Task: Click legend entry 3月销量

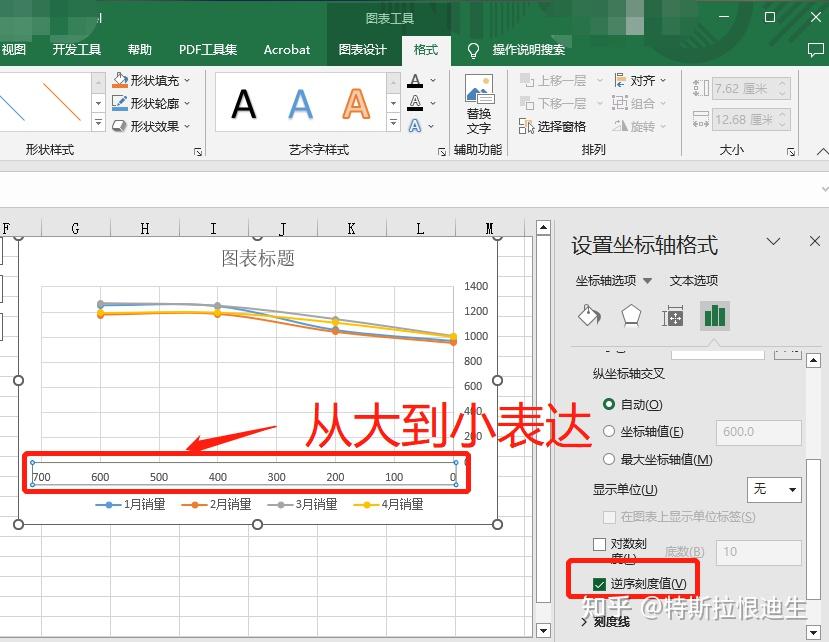Action: pos(302,505)
